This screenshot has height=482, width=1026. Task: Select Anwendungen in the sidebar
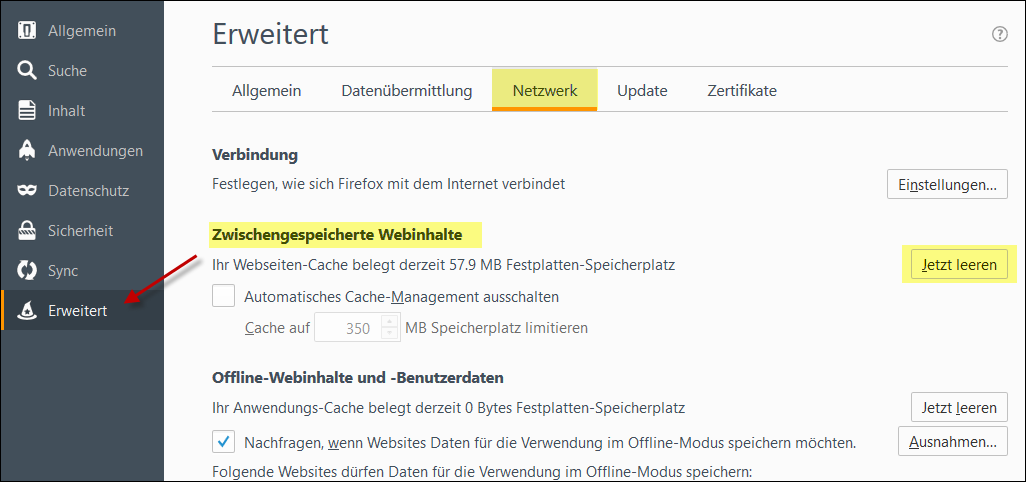(82, 151)
